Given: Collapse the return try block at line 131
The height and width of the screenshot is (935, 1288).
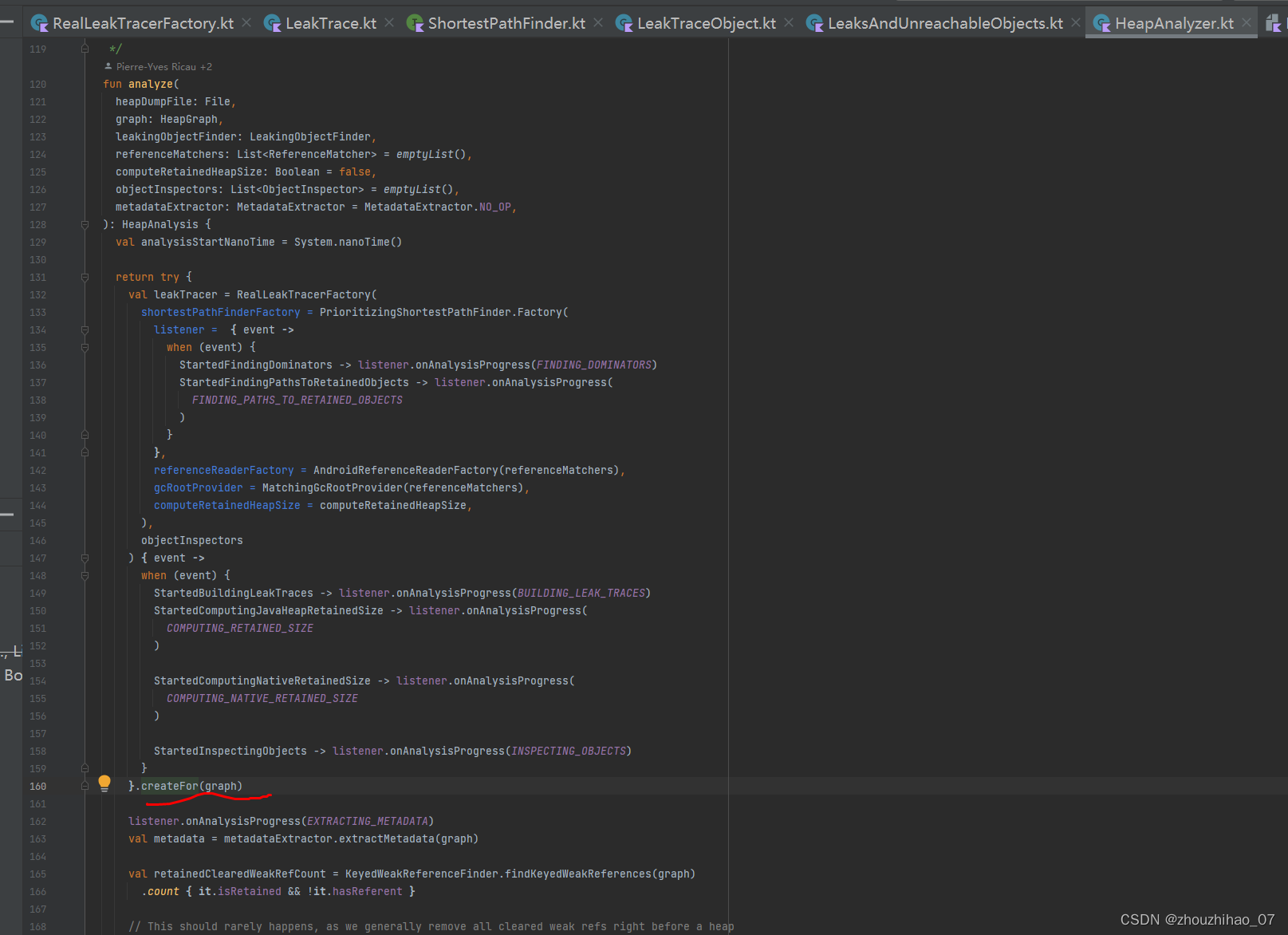Looking at the screenshot, I should coord(85,277).
